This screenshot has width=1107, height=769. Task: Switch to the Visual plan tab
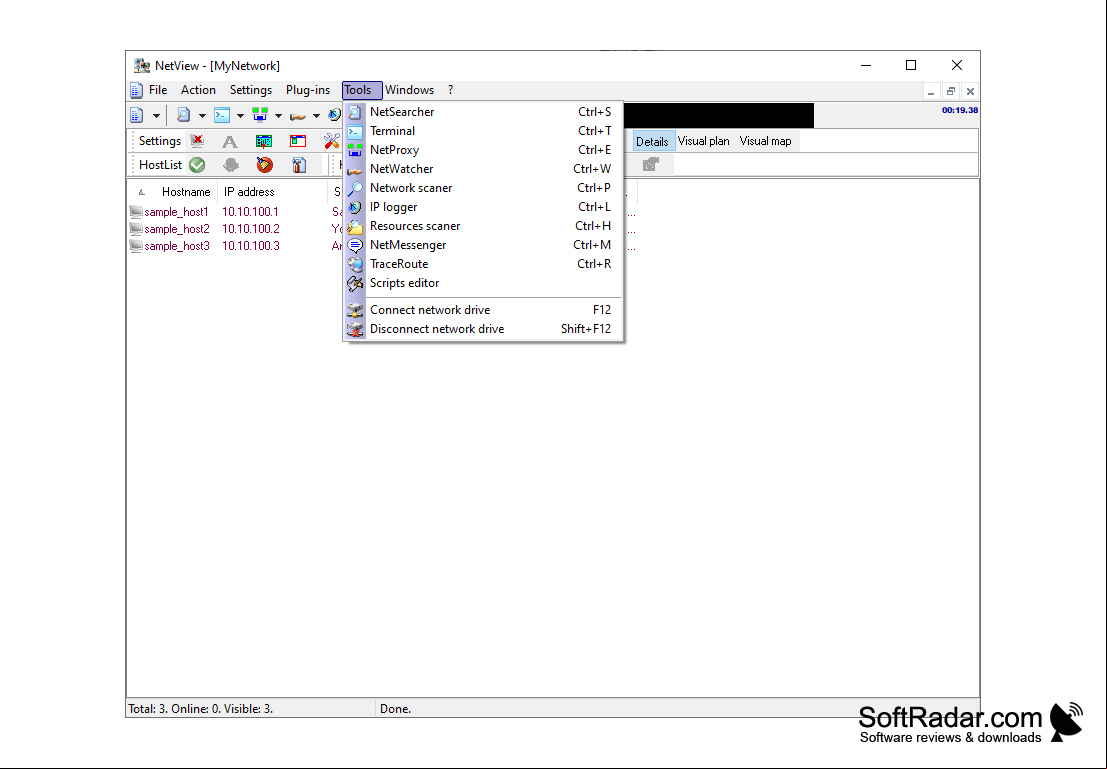(704, 141)
